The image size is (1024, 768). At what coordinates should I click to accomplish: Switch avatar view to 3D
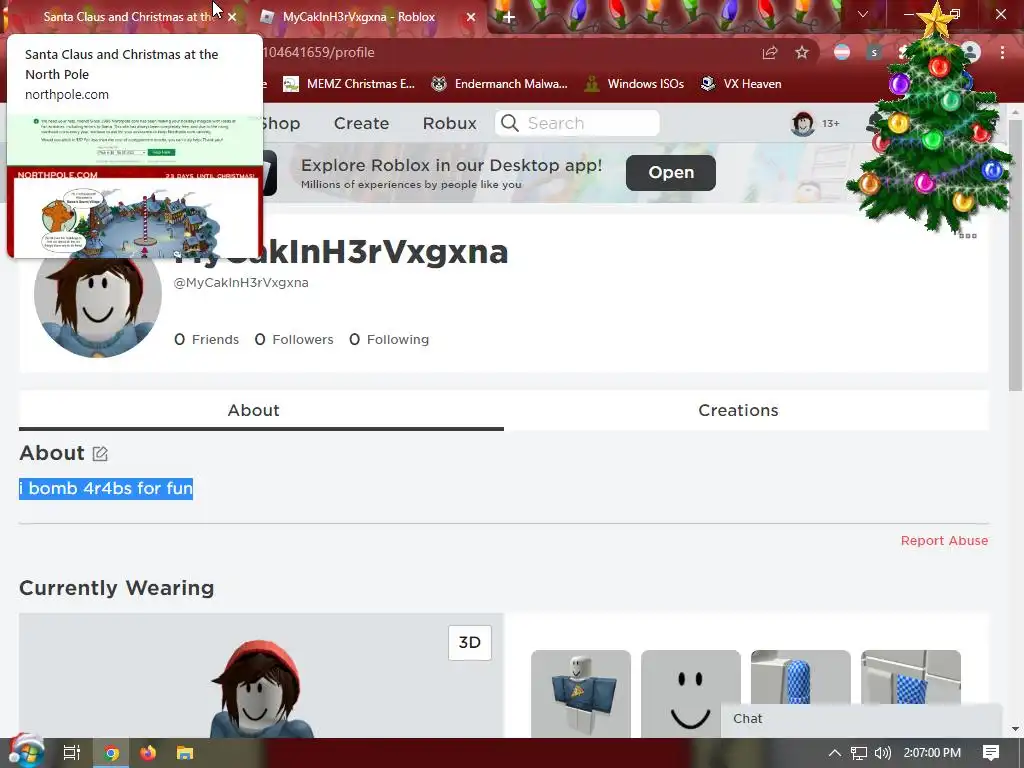click(470, 643)
